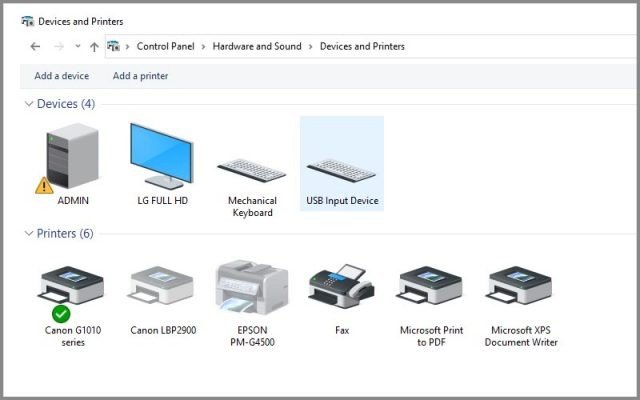Click the Devices and Printers title bar icon
Viewport: 640px width, 400px height.
[27, 21]
